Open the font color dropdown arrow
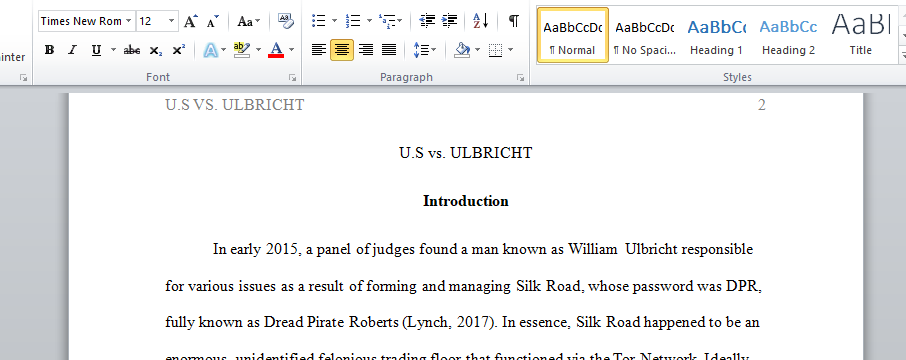 click(291, 50)
